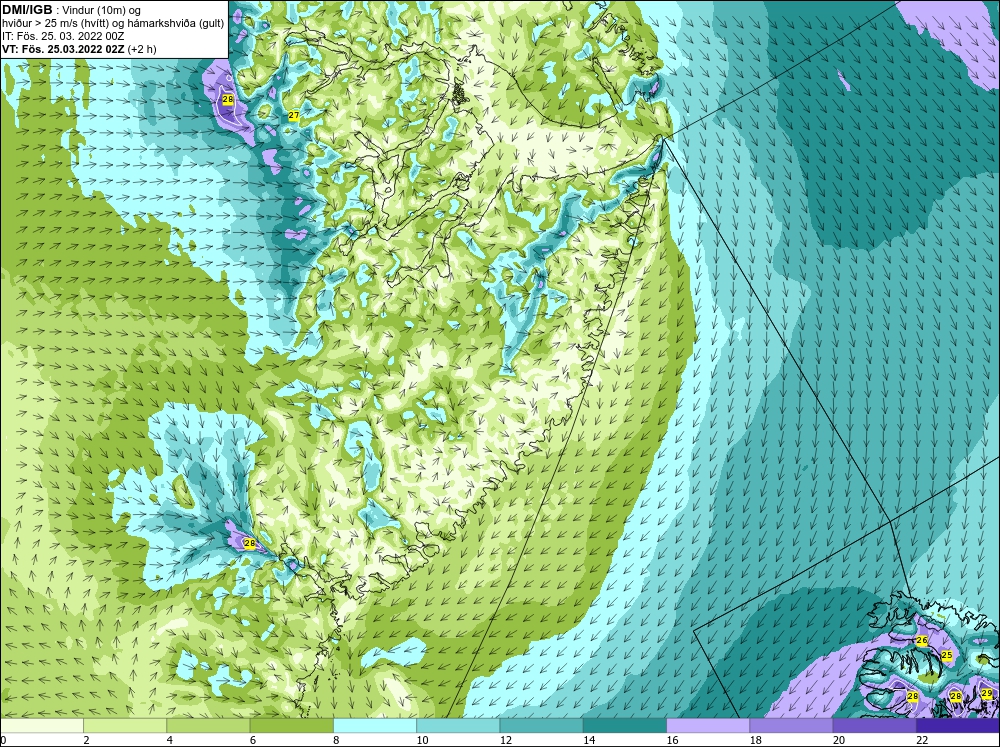The width and height of the screenshot is (1000, 747).
Task: Click the legend scale value 16
Action: pyautogui.click(x=672, y=740)
